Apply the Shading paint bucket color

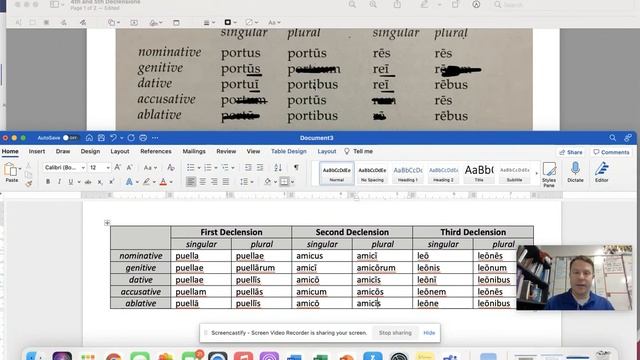tap(267, 182)
